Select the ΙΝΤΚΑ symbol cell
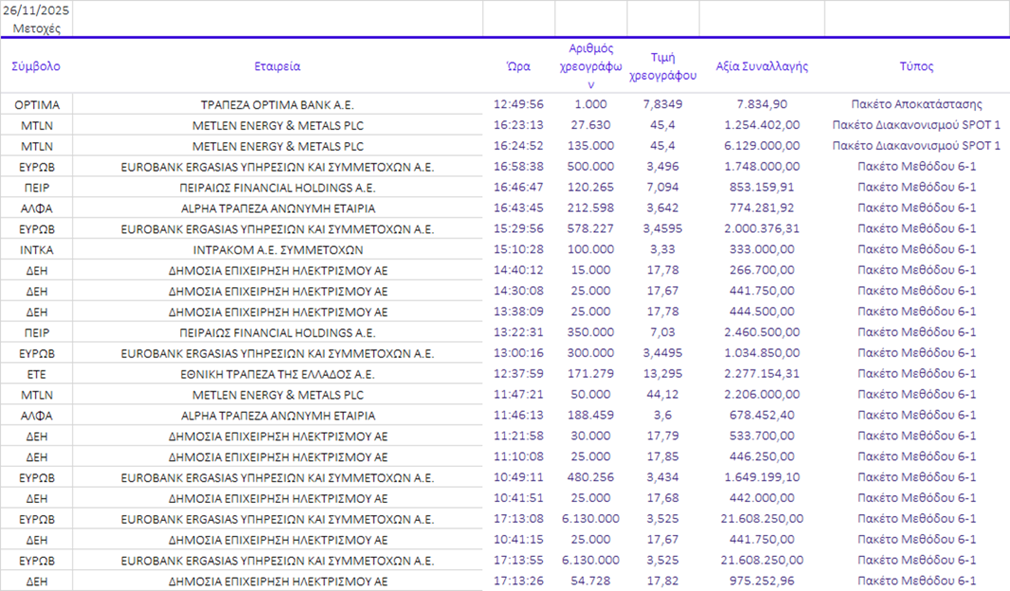Screen dimensions: 1010x591 click(x=36, y=250)
